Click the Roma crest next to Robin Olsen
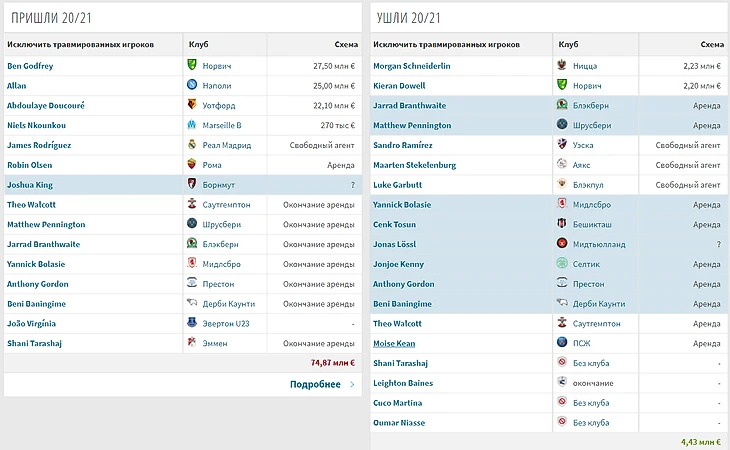 [x=192, y=165]
